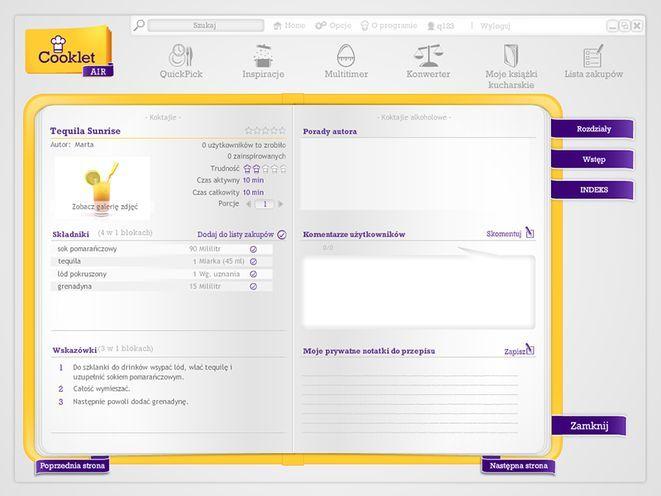Open Opcje settings

(333, 26)
